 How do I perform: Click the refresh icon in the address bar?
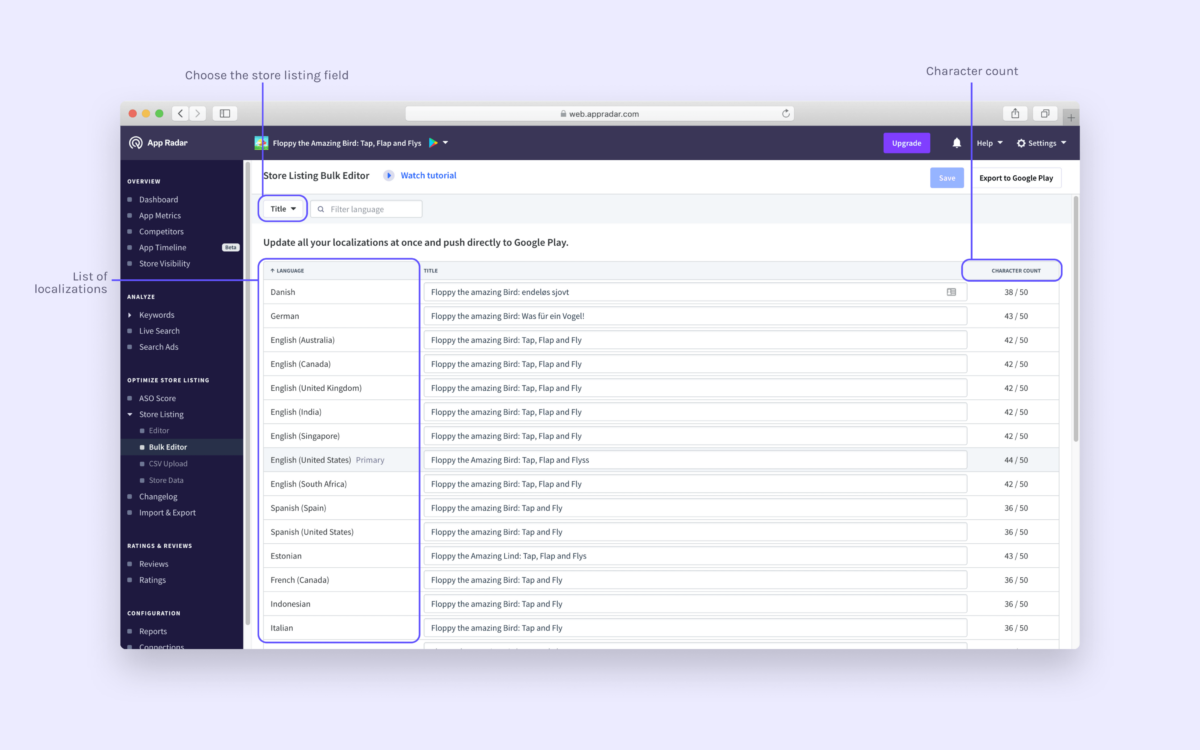pos(786,113)
